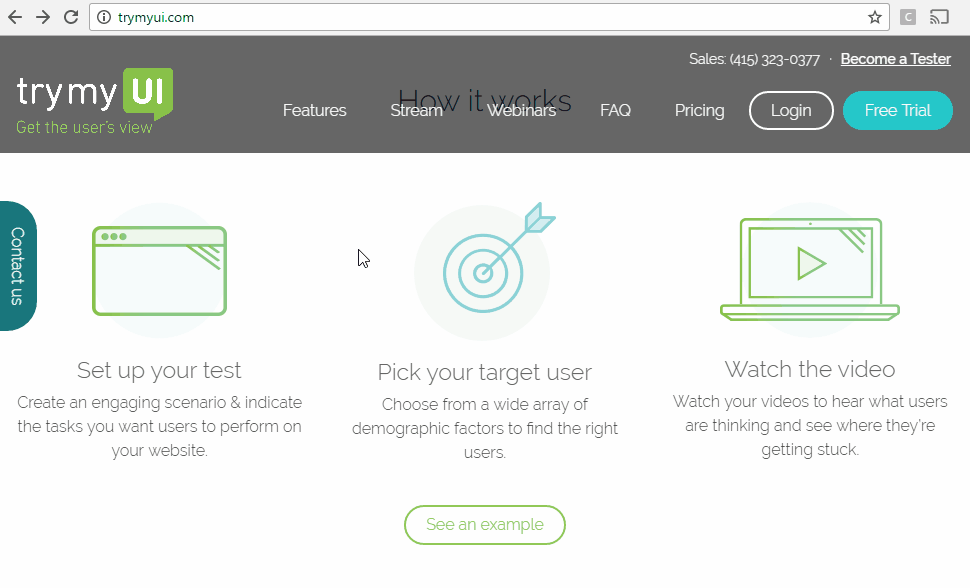Open the Stream menu item
The image size is (970, 588).
tap(416, 110)
